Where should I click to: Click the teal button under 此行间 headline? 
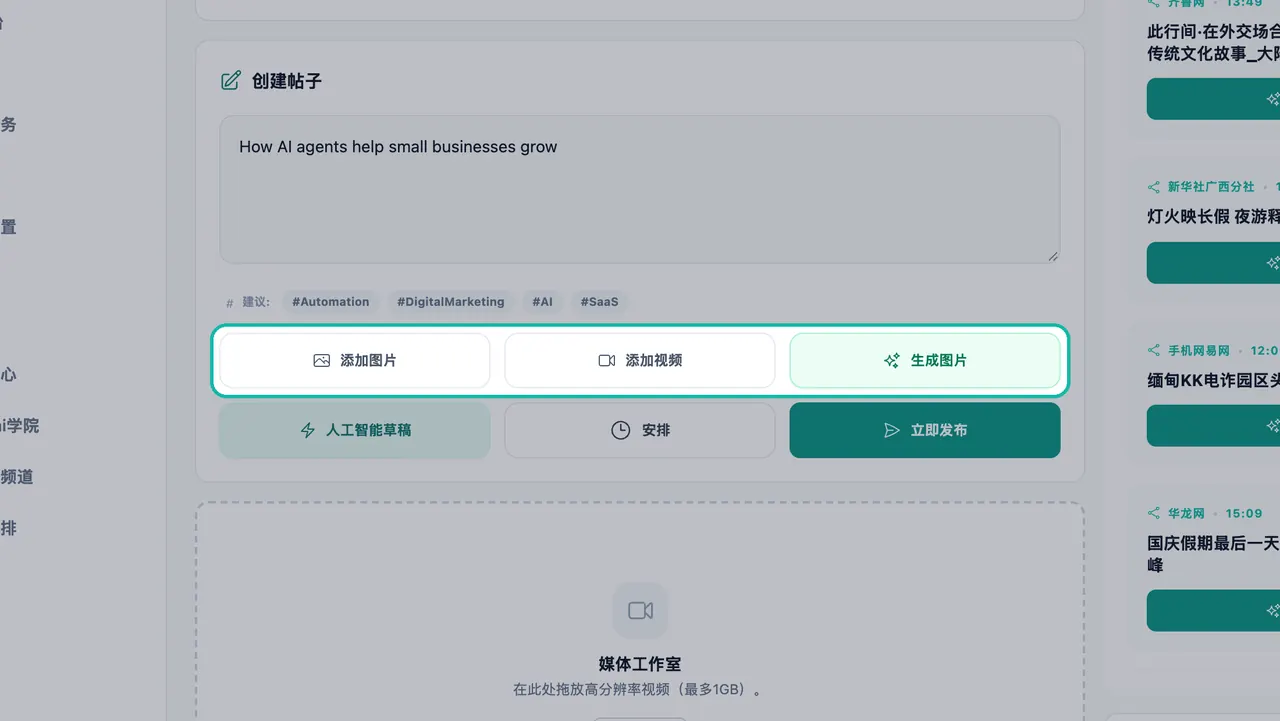point(1213,99)
